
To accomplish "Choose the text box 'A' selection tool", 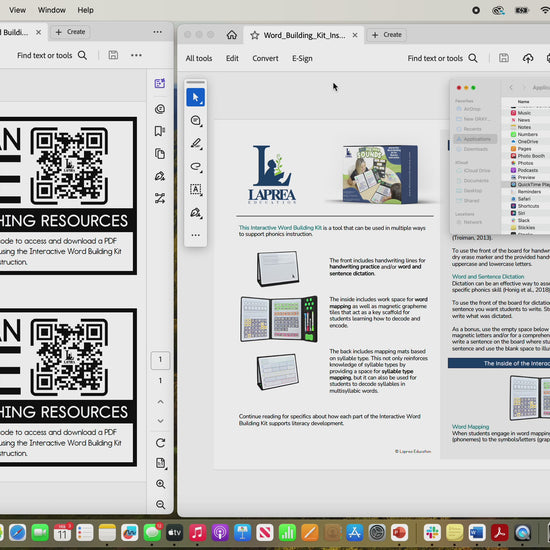I will click(x=195, y=189).
